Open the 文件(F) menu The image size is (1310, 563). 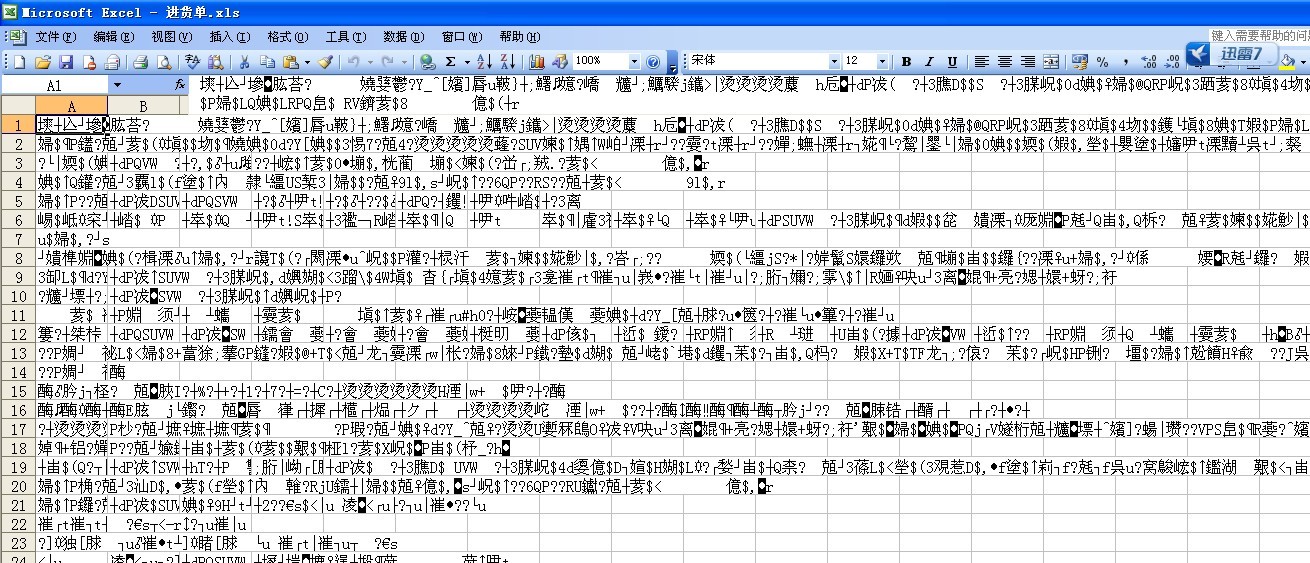tap(55, 36)
